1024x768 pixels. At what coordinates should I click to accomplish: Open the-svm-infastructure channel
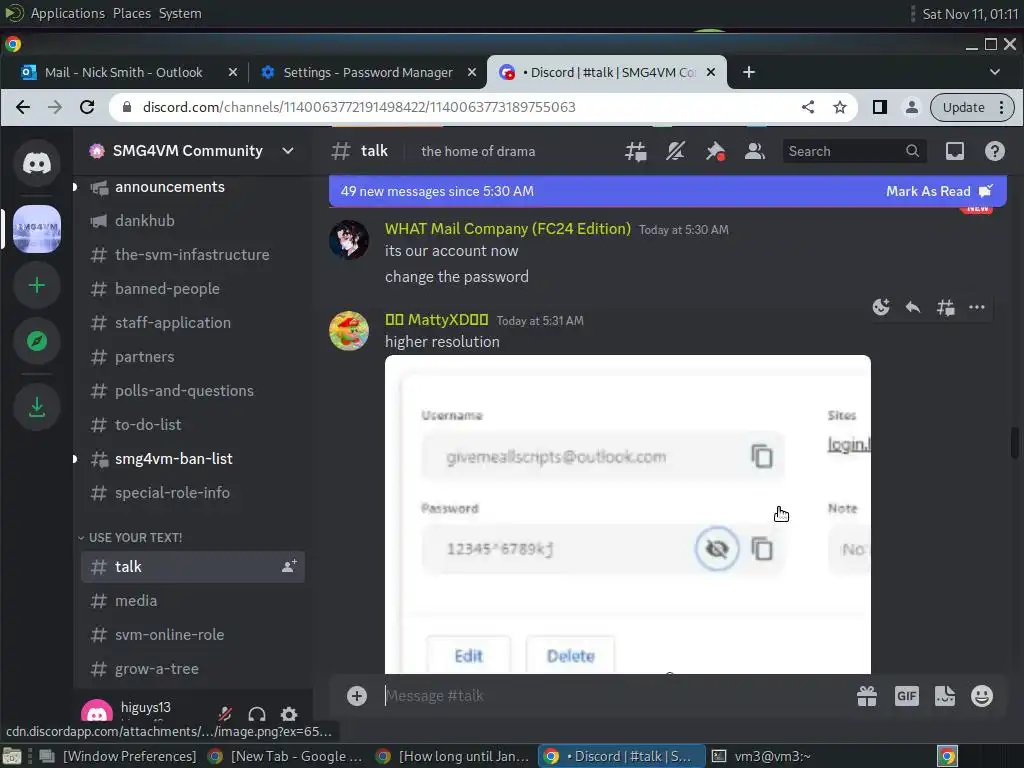(193, 255)
